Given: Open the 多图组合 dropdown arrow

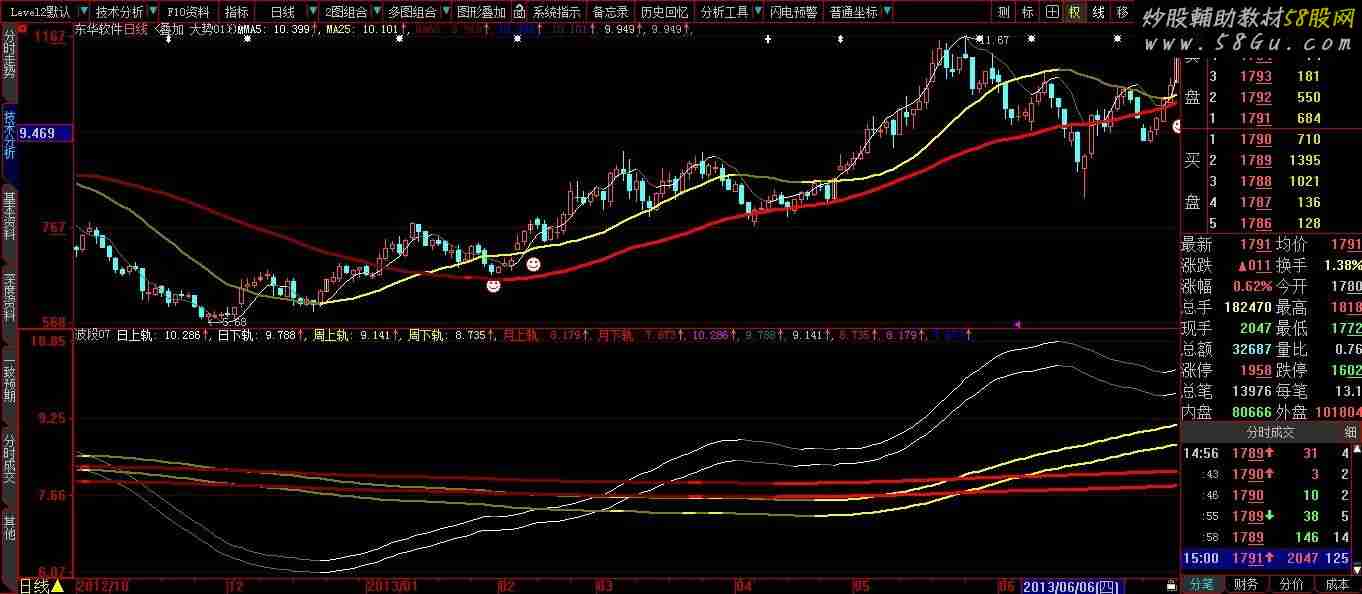Looking at the screenshot, I should click(445, 12).
